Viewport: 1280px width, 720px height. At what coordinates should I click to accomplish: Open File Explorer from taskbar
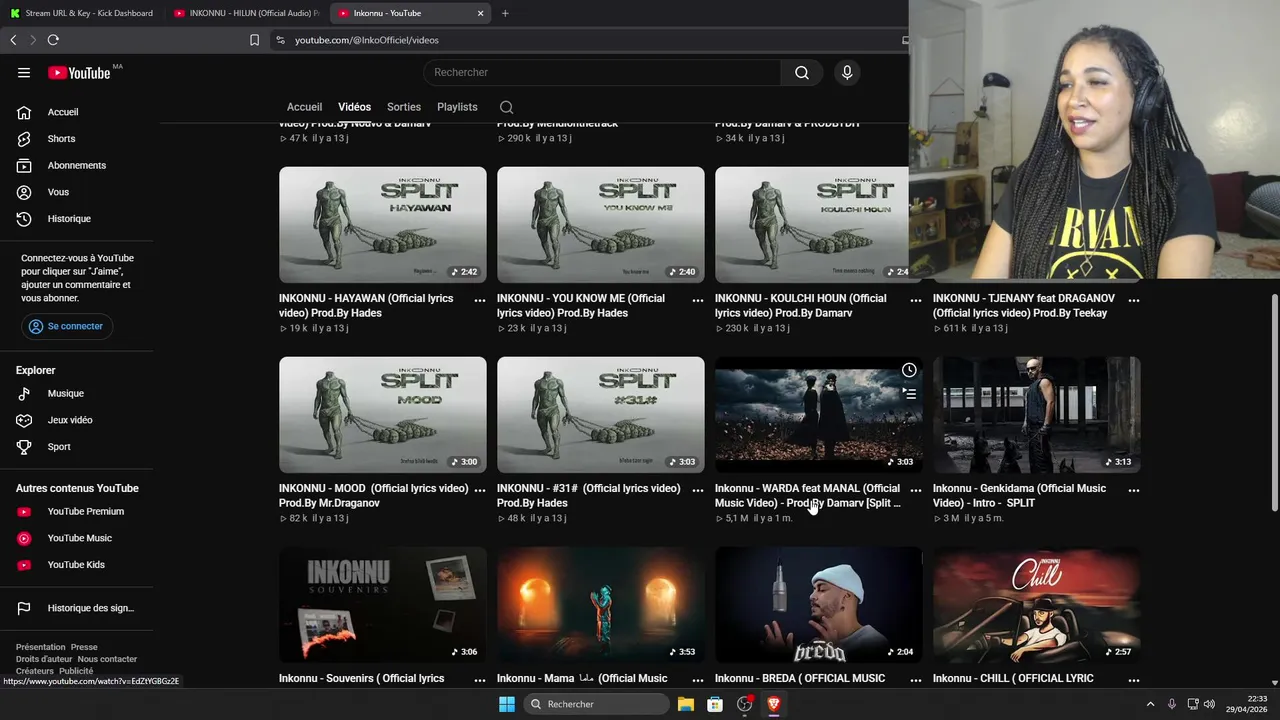point(686,704)
